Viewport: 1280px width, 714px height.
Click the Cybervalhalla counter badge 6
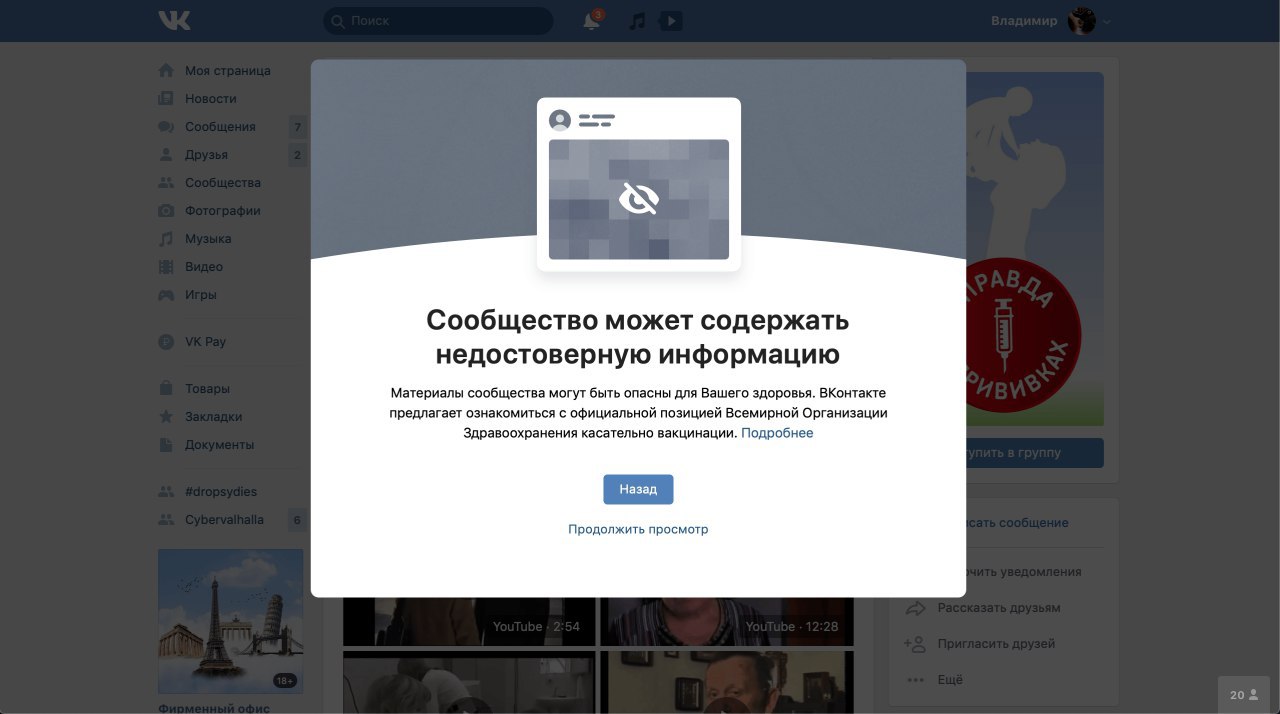point(297,520)
